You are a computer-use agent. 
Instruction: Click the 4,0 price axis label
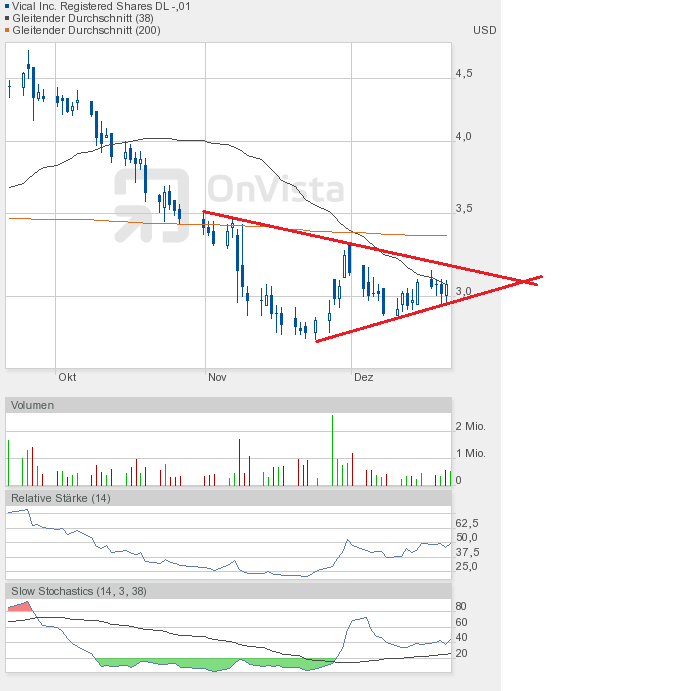464,136
